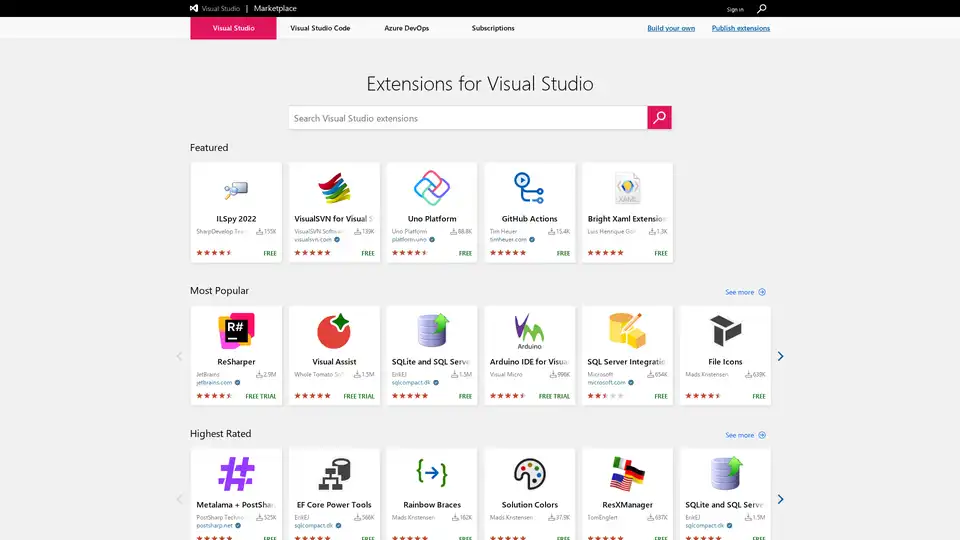Open the Arduino IDE extension icon

[x=529, y=330]
